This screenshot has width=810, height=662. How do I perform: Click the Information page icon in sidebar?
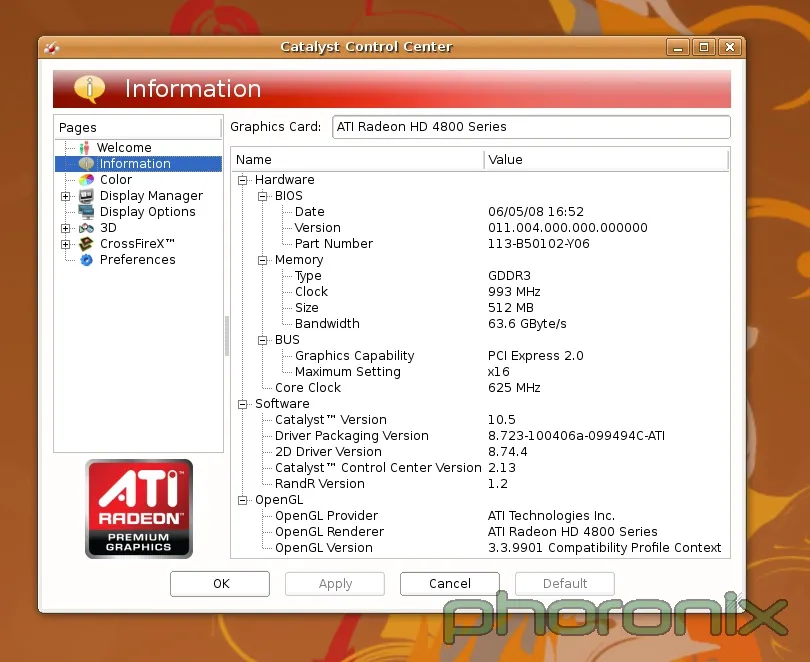pos(86,164)
